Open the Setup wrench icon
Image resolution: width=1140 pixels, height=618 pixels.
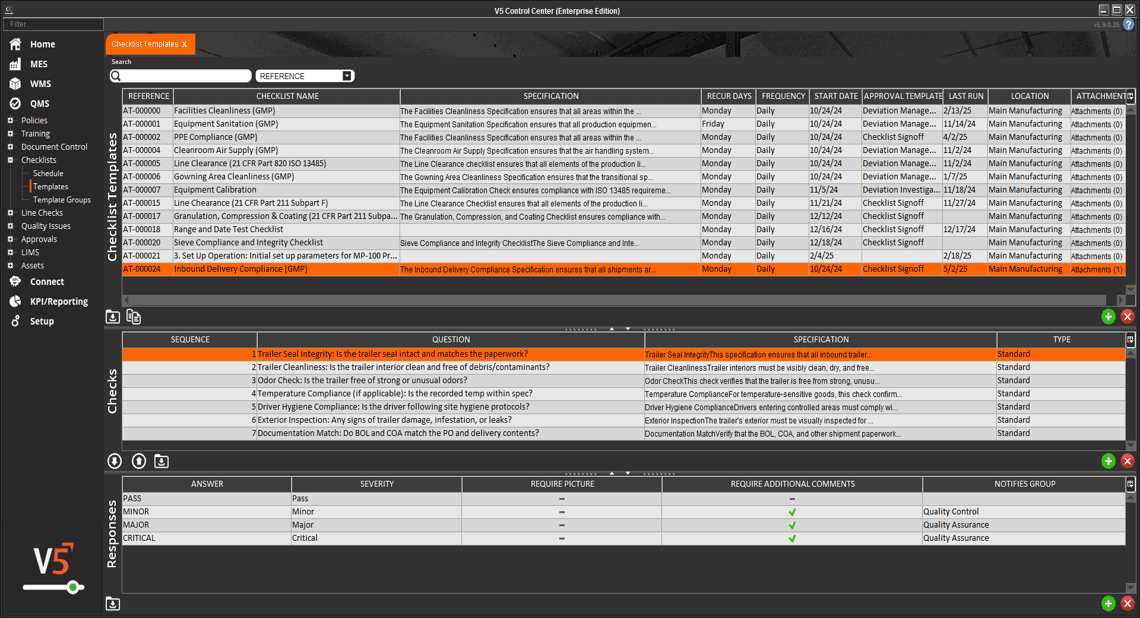click(15, 321)
